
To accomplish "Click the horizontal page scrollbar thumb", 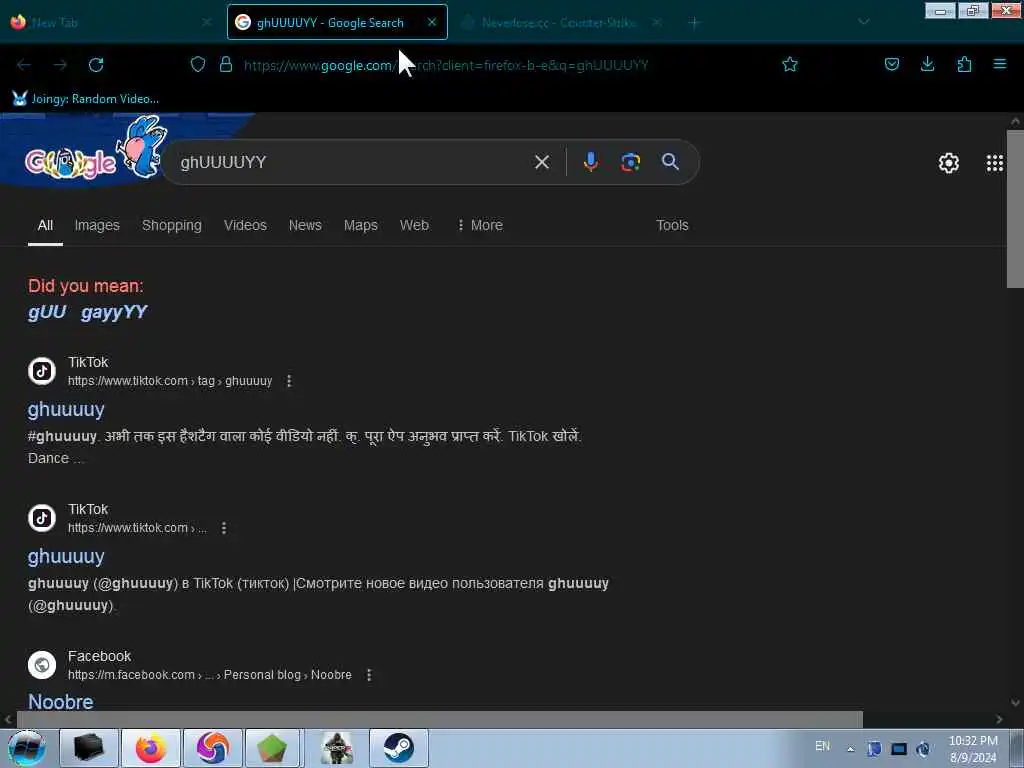I will [440, 719].
